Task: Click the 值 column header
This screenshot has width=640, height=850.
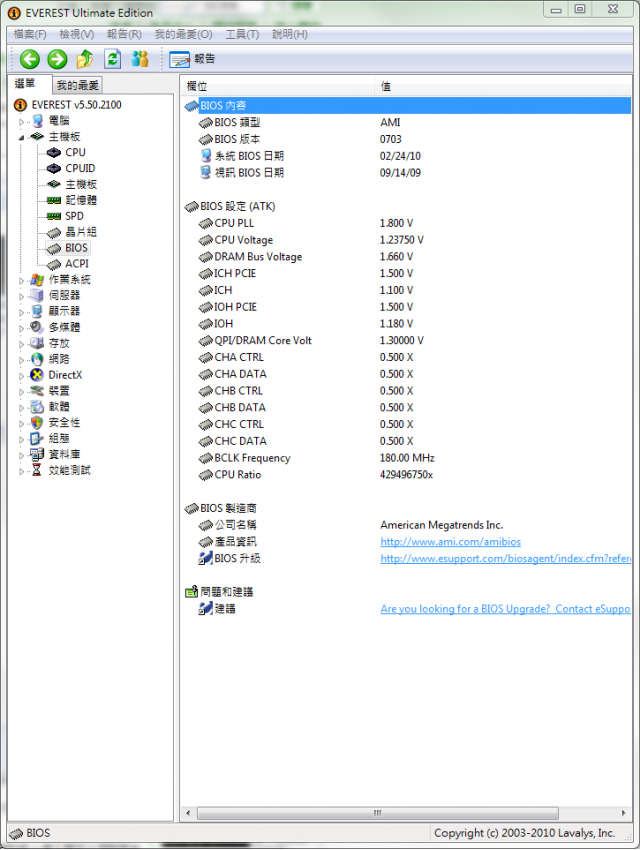Action: (503, 86)
